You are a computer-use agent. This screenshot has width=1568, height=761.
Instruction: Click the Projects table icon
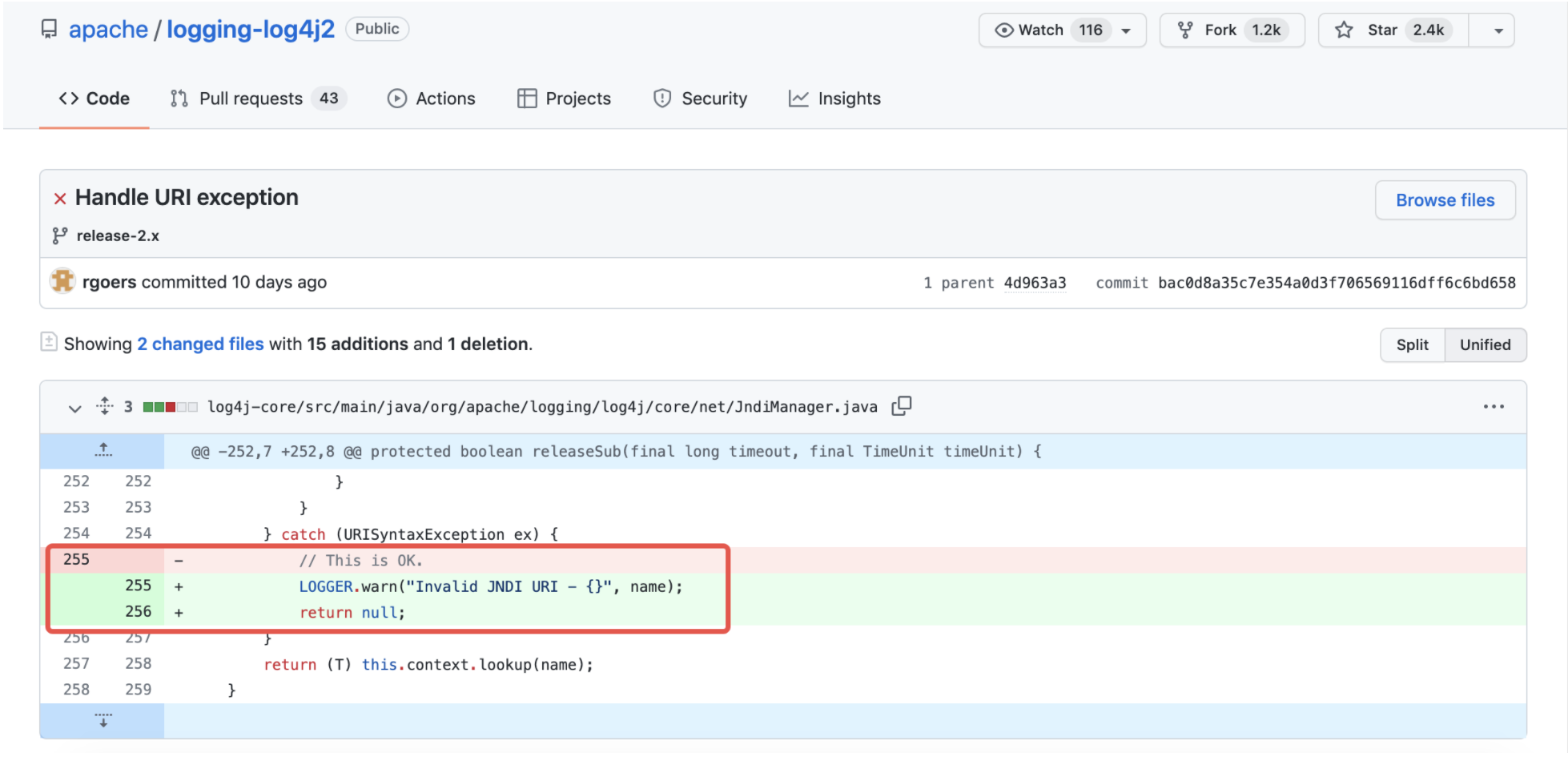pyautogui.click(x=527, y=99)
